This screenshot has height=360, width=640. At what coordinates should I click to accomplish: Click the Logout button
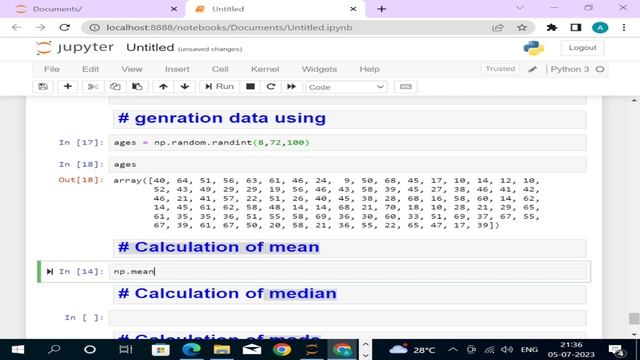(x=582, y=48)
